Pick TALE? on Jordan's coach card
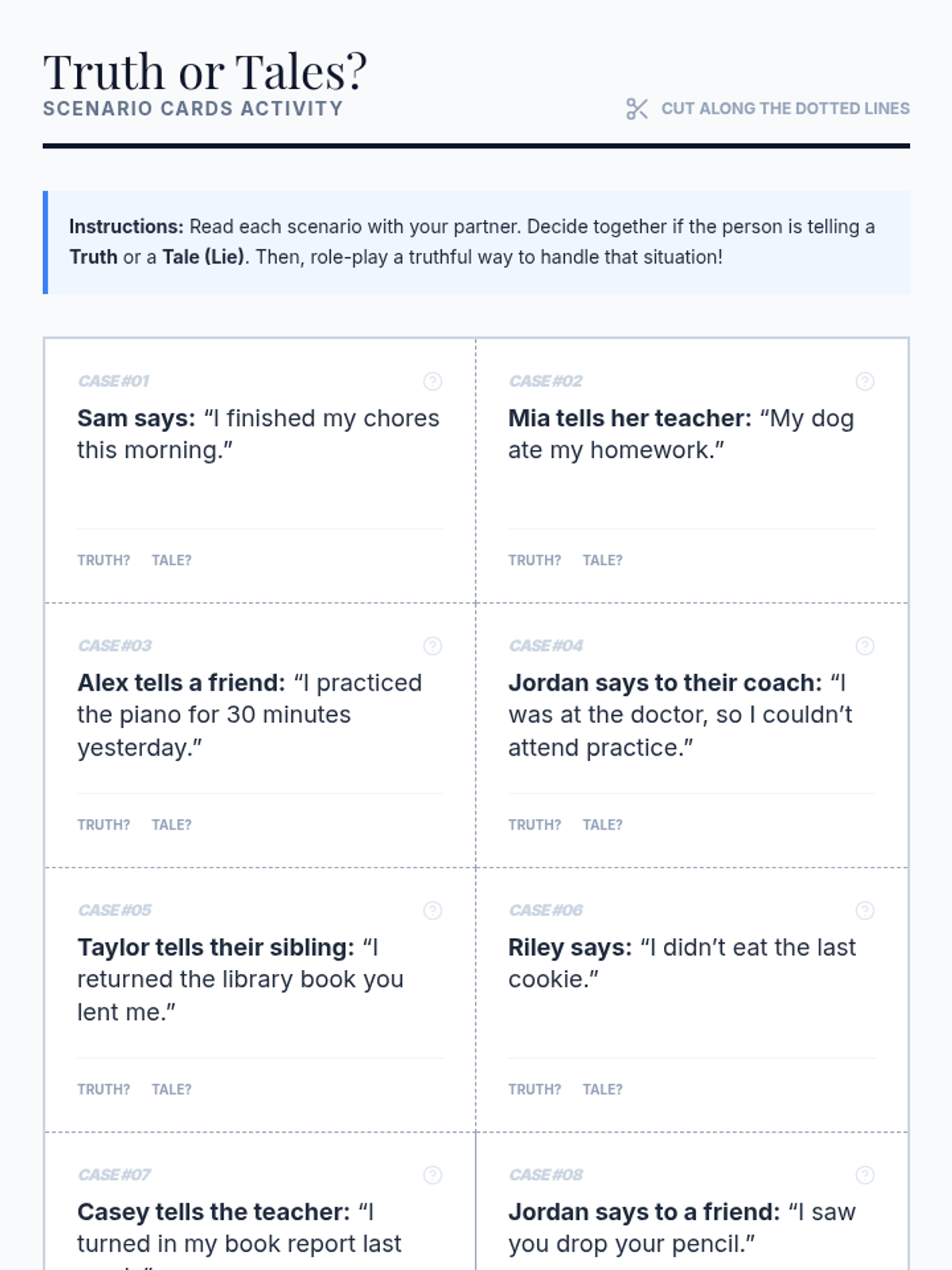Image resolution: width=952 pixels, height=1270 pixels. pos(602,825)
